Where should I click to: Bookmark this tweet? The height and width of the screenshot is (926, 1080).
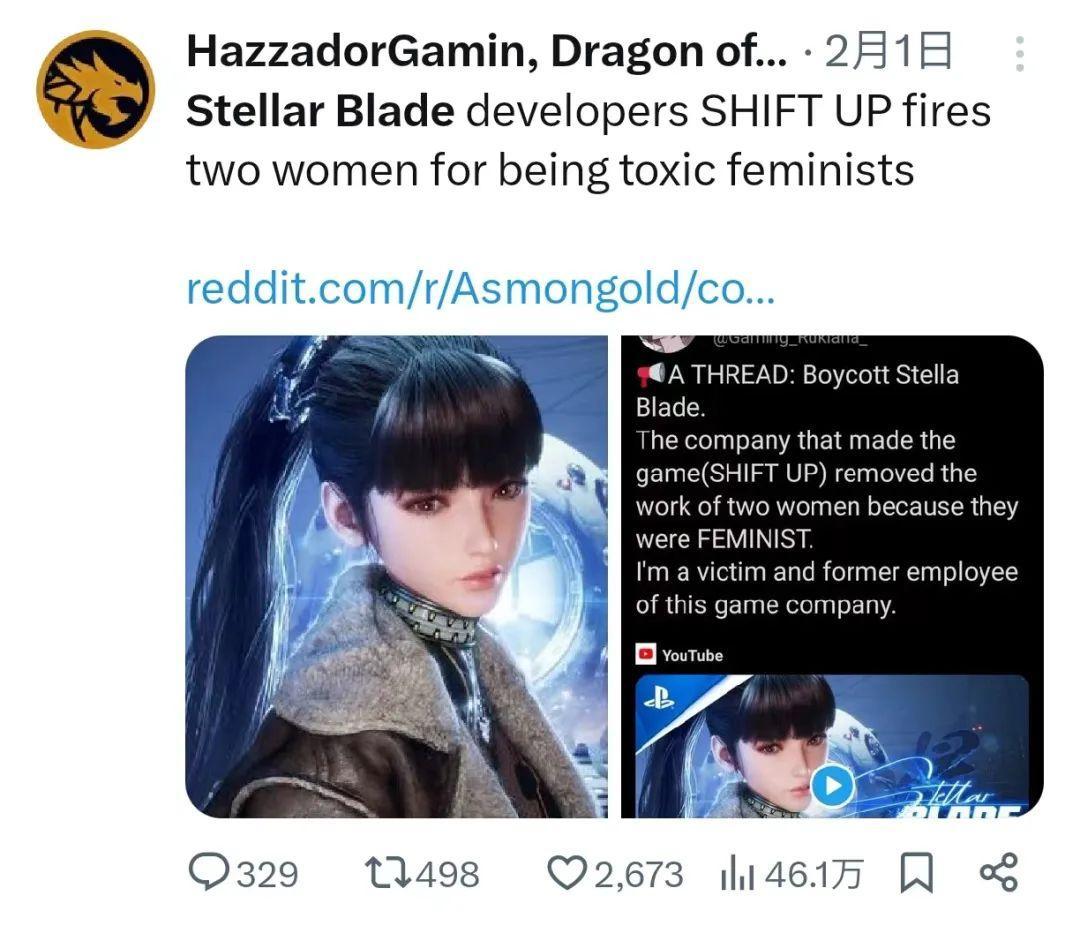(x=917, y=874)
